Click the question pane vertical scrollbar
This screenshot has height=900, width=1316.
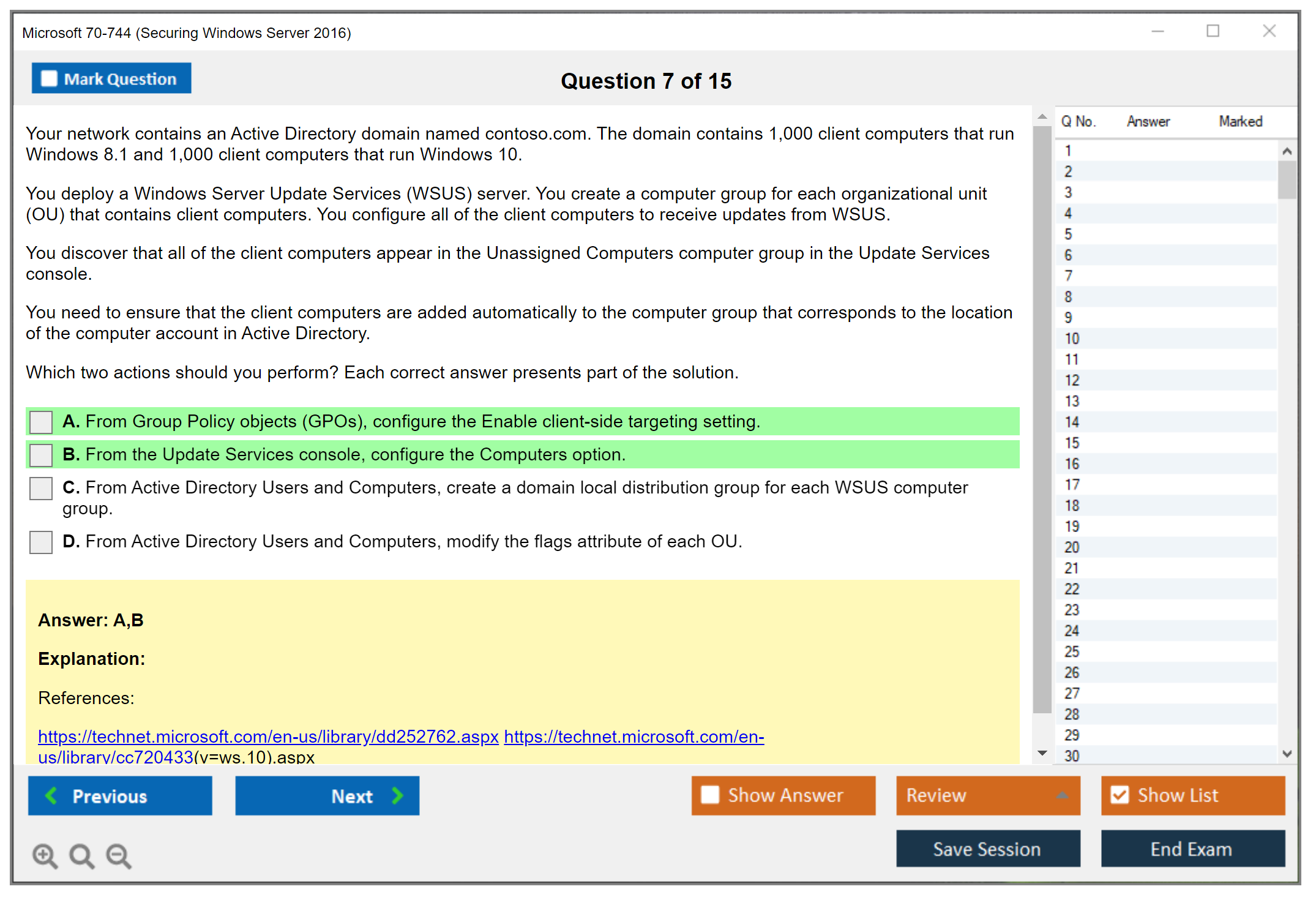pyautogui.click(x=1042, y=419)
